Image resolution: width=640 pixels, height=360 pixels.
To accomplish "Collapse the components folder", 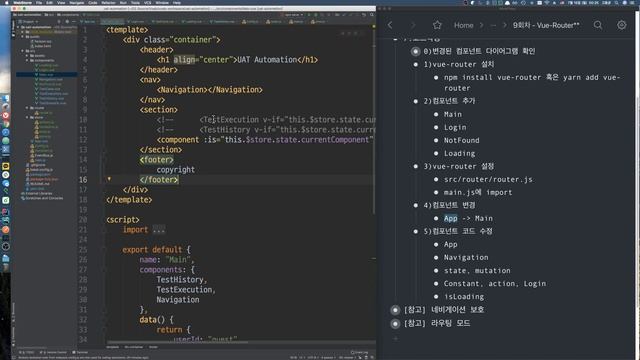I will pyautogui.click(x=27, y=60).
